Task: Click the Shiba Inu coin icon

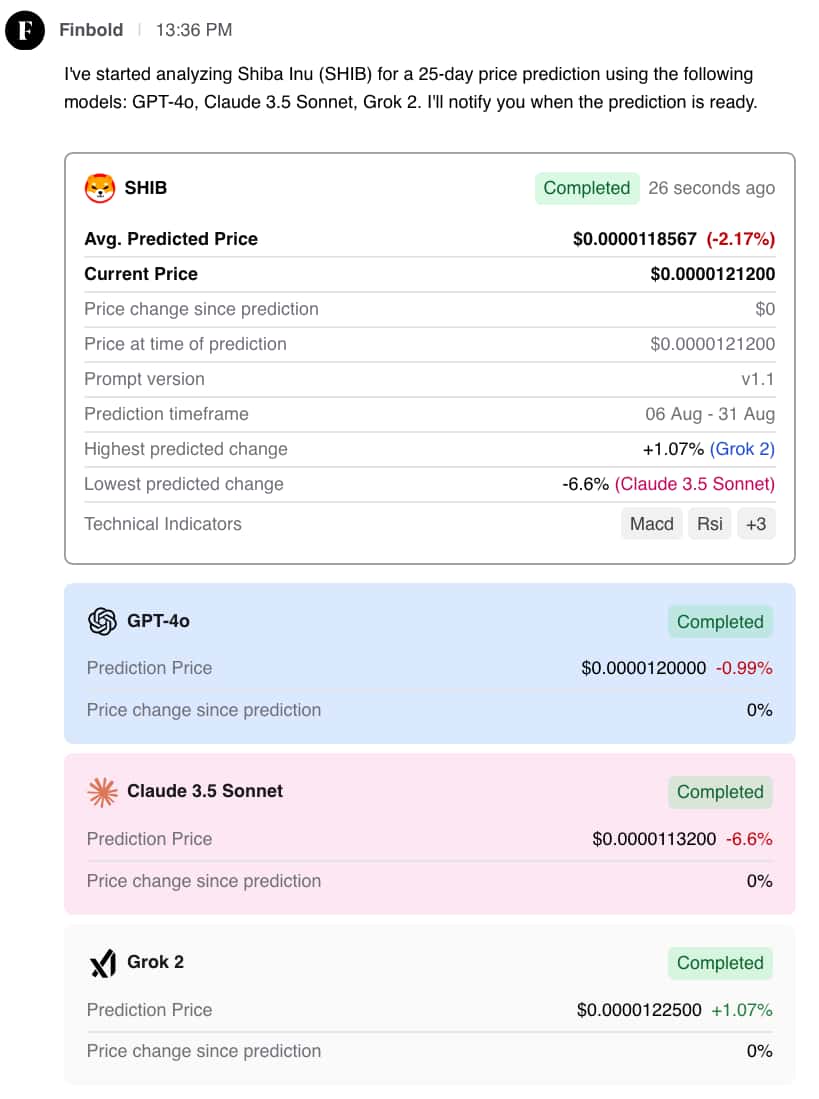Action: (97, 186)
